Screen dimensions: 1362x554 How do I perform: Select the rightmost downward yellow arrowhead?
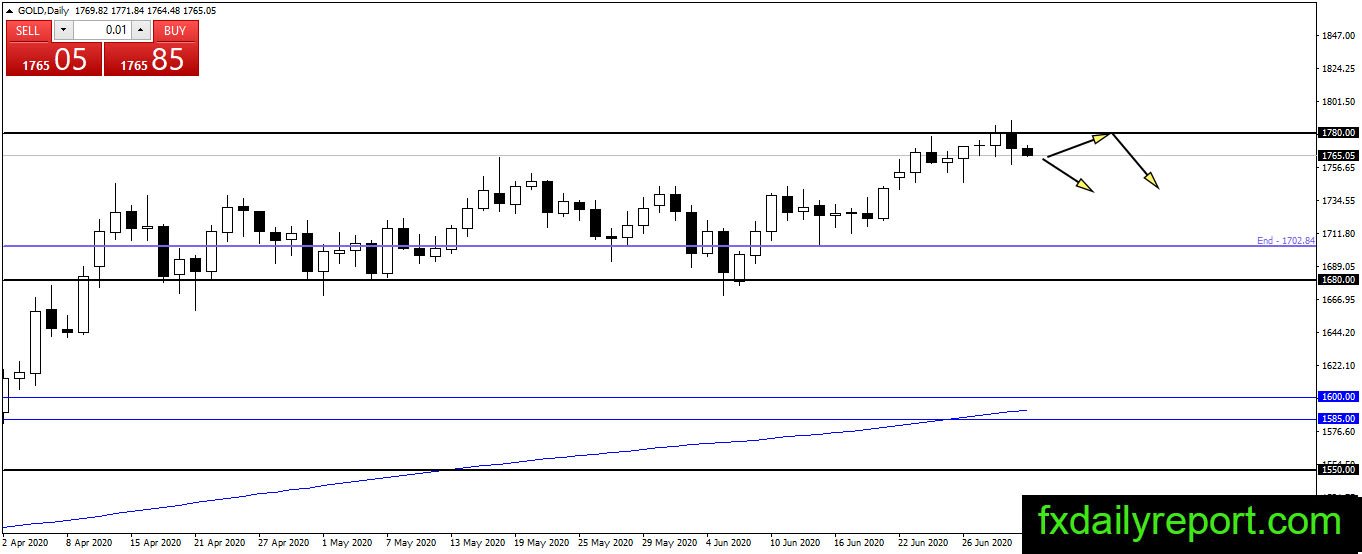pyautogui.click(x=1151, y=180)
